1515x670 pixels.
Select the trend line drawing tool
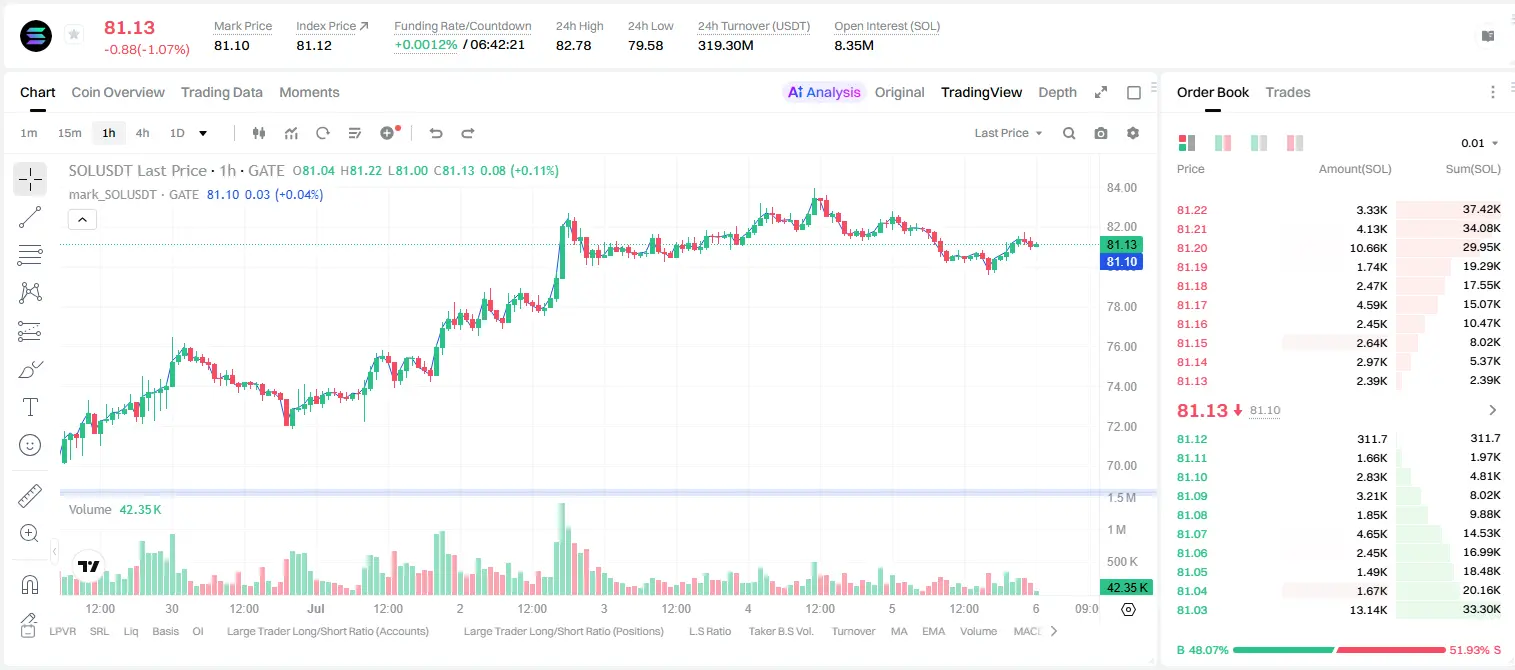(x=30, y=217)
